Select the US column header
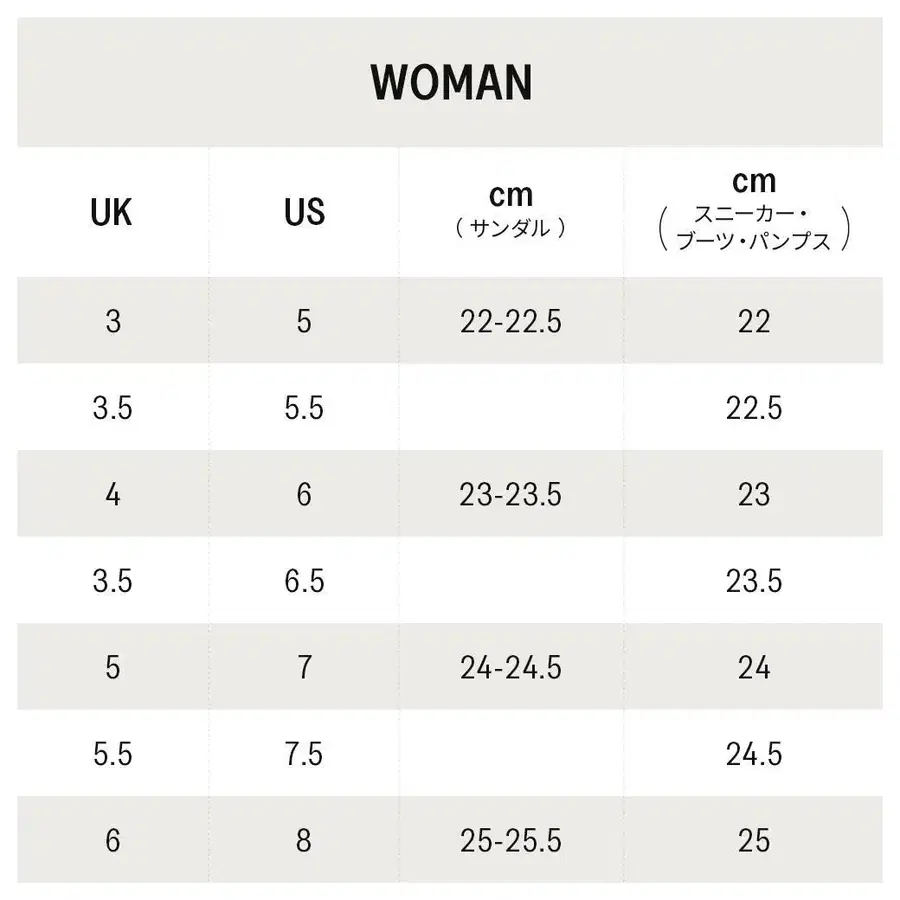The width and height of the screenshot is (900, 900). click(304, 212)
